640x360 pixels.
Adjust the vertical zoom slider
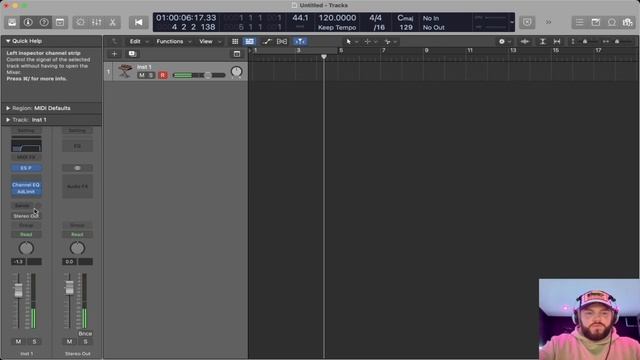click(x=585, y=41)
